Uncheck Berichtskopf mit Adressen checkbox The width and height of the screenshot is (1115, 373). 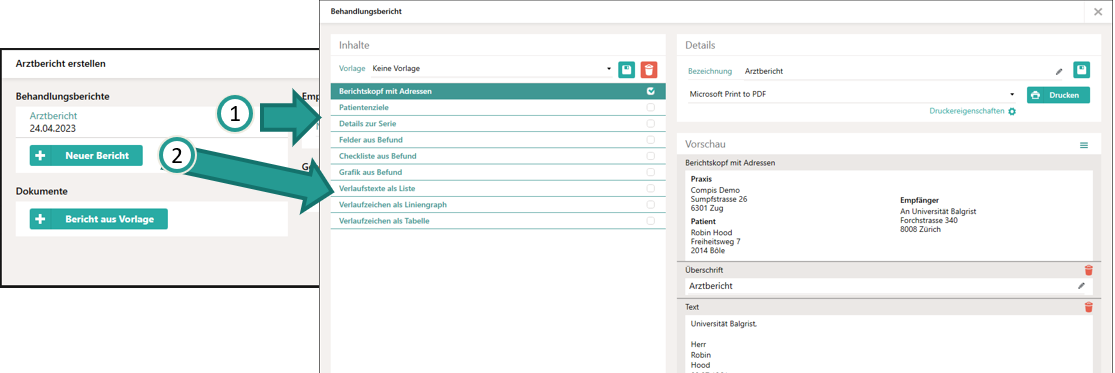651,91
